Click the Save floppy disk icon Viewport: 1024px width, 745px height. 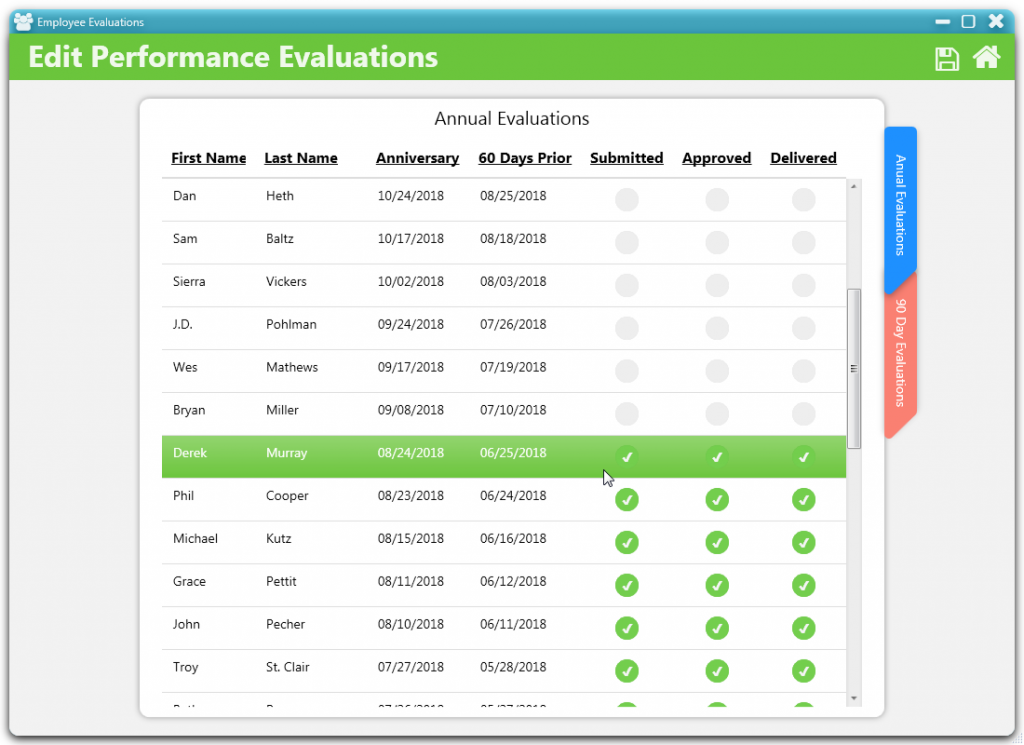pyautogui.click(x=946, y=59)
